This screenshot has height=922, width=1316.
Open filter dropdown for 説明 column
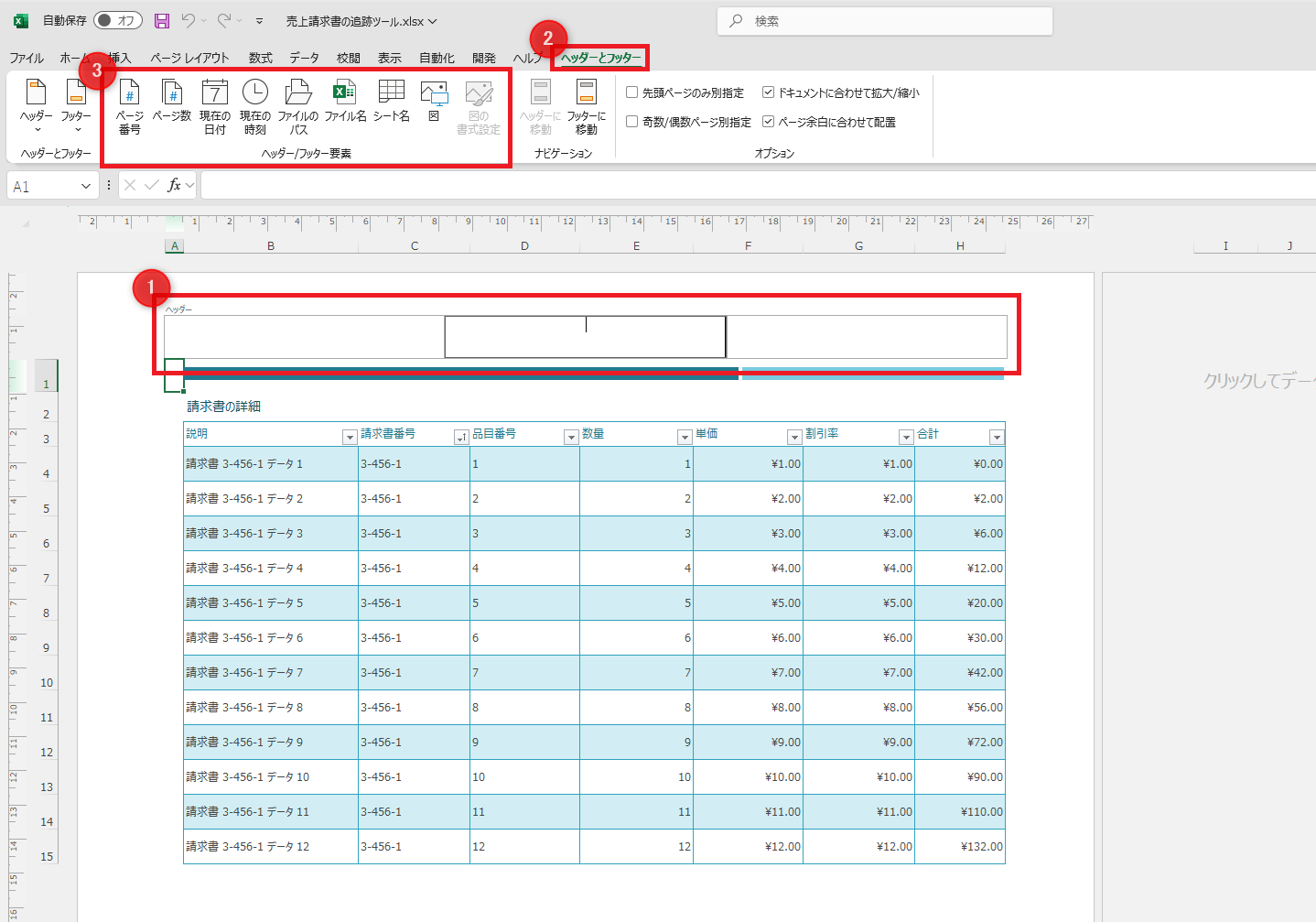click(x=350, y=438)
